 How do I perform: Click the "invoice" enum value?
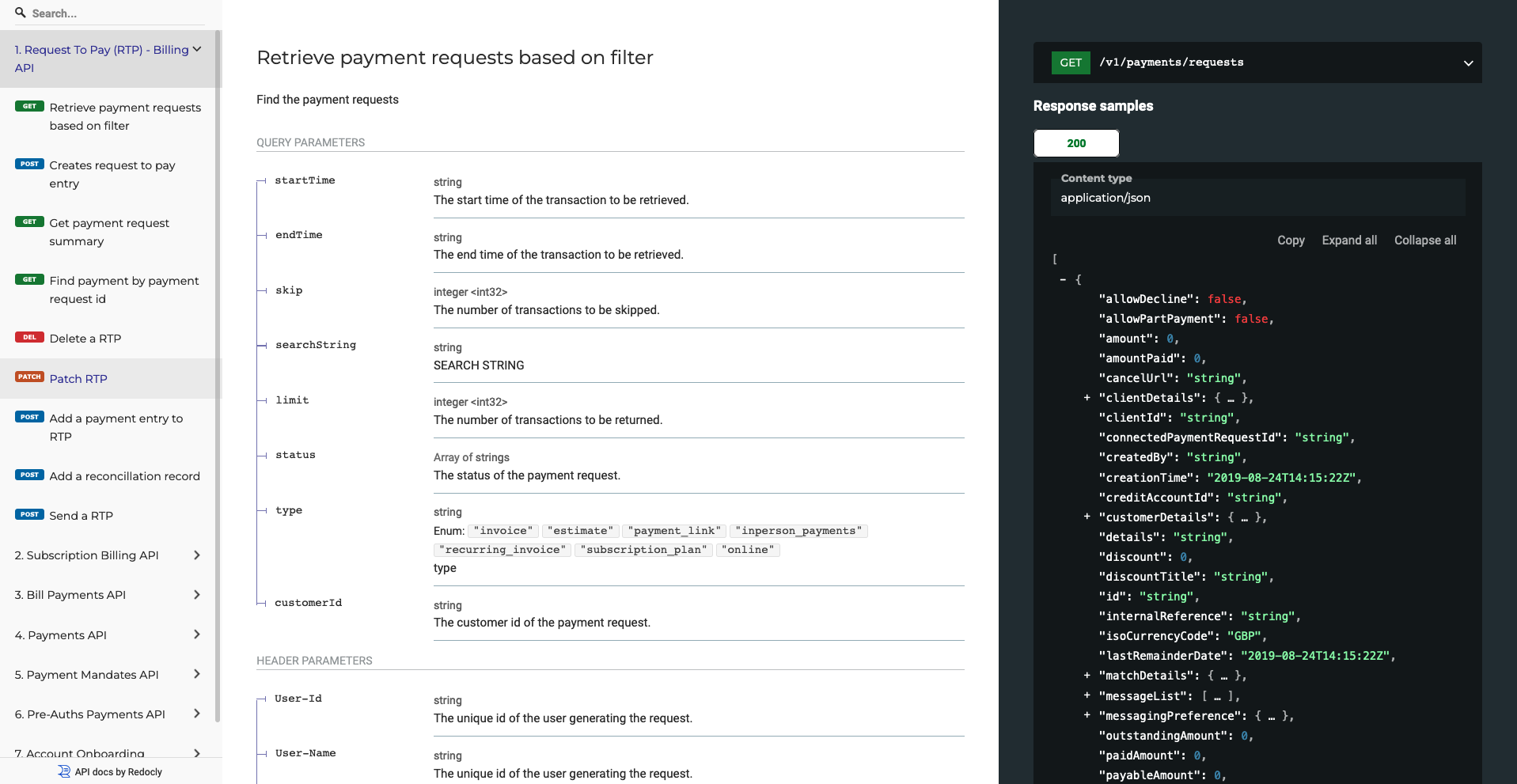point(503,531)
